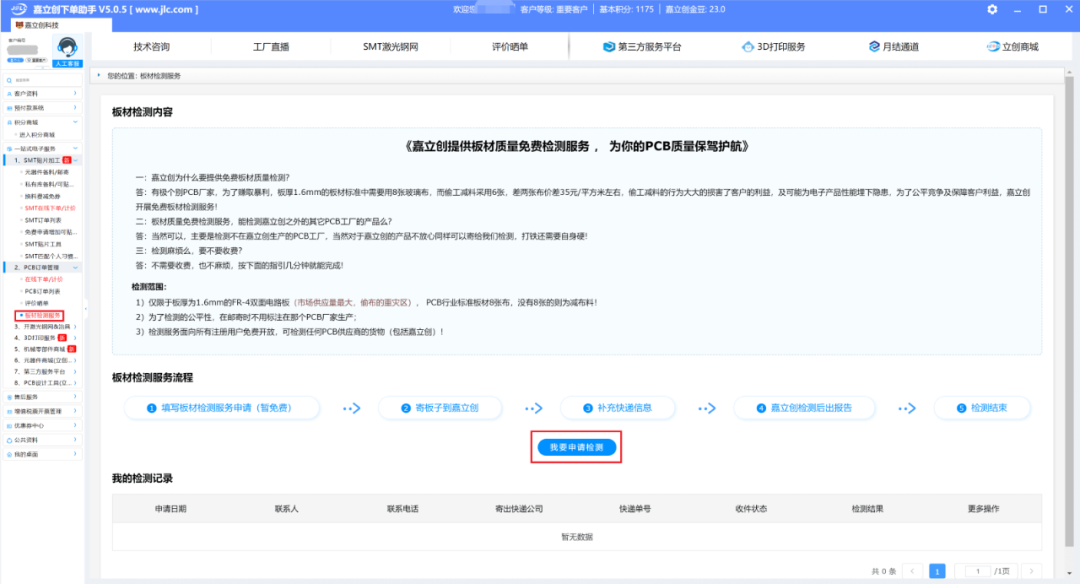Click the 我要申请检测 button
This screenshot has width=1080, height=584.
click(x=577, y=448)
